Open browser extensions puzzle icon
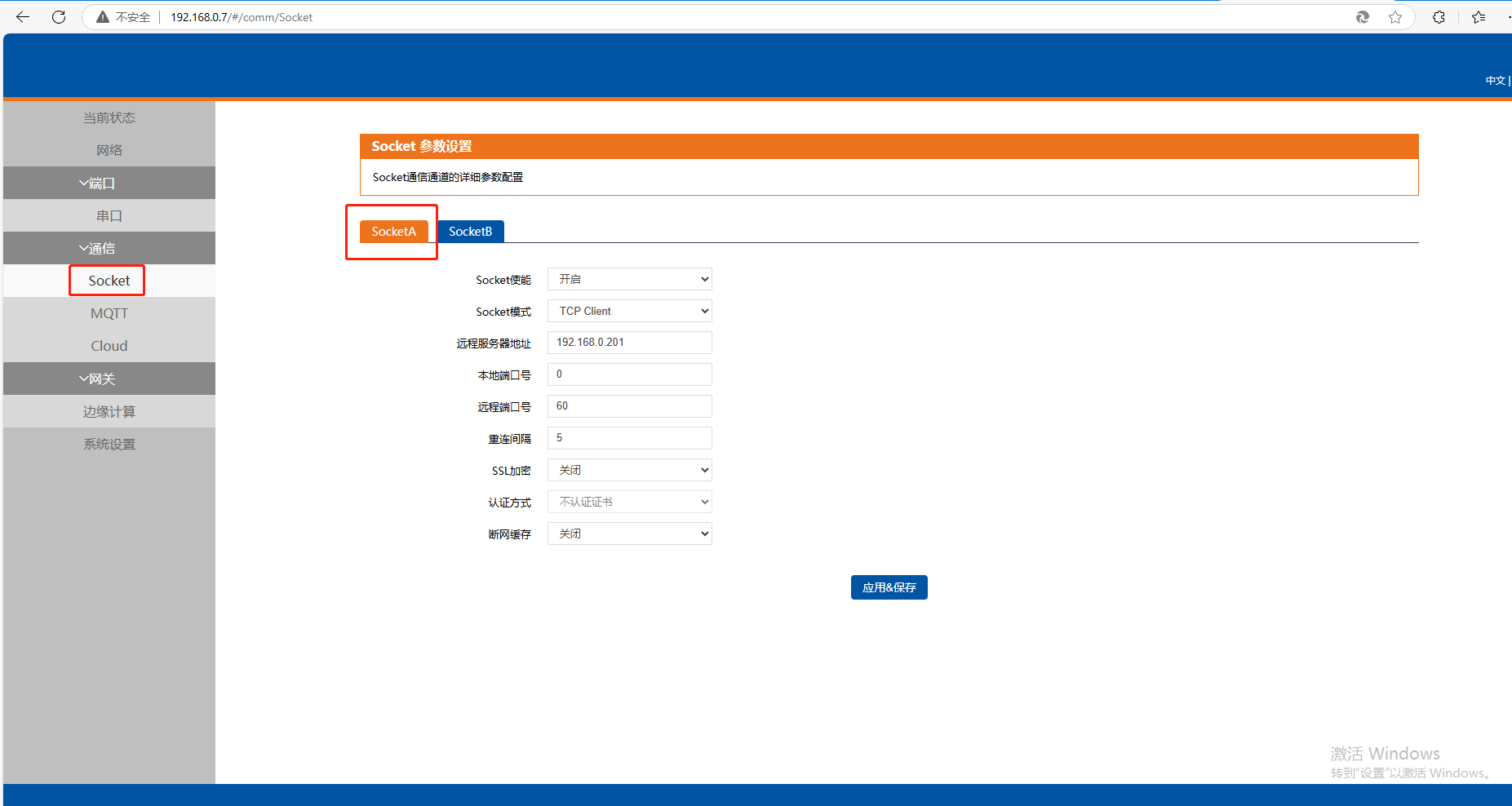The image size is (1512, 806). coord(1439,17)
